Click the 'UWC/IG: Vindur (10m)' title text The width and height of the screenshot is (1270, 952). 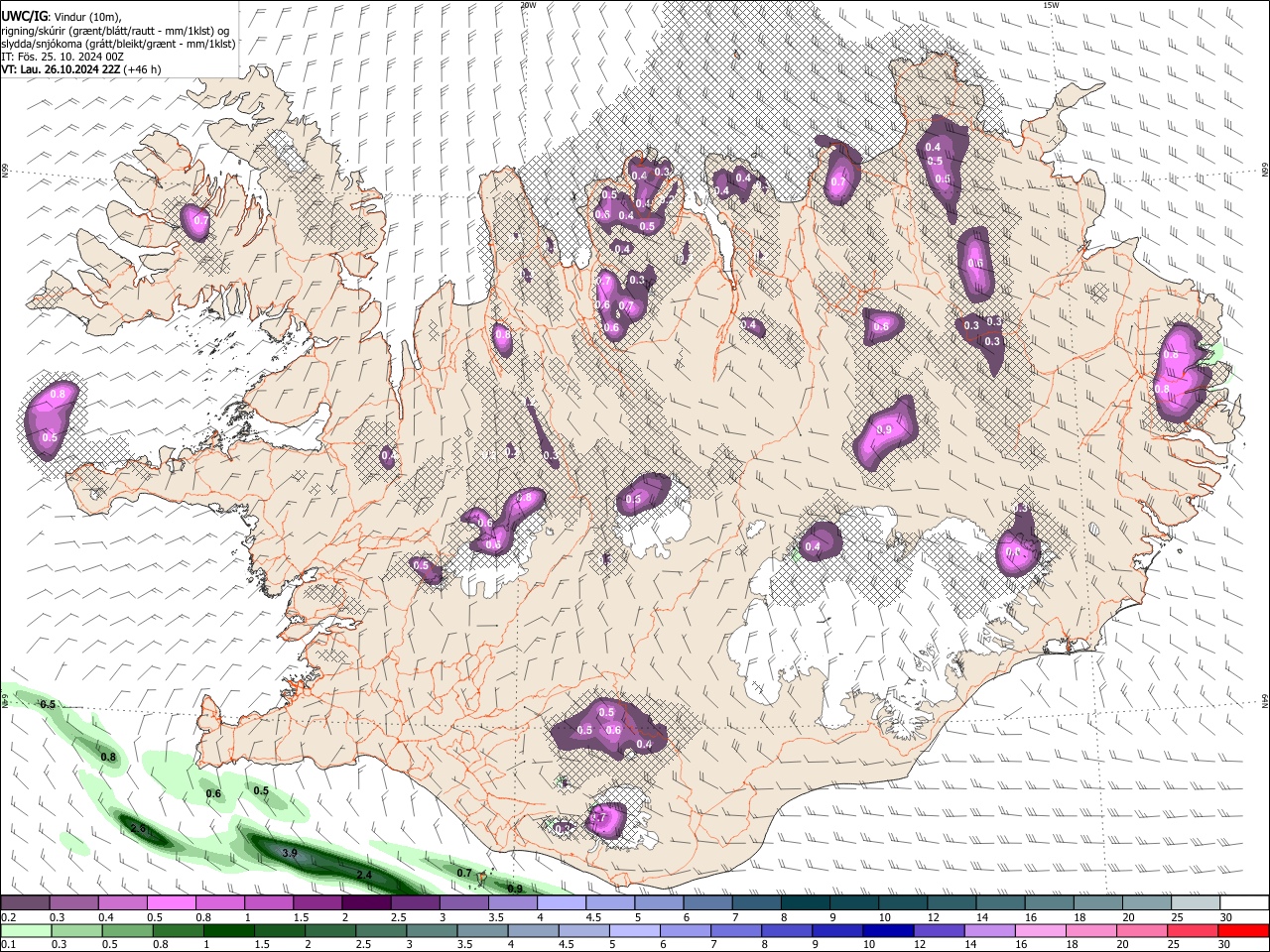[63, 17]
